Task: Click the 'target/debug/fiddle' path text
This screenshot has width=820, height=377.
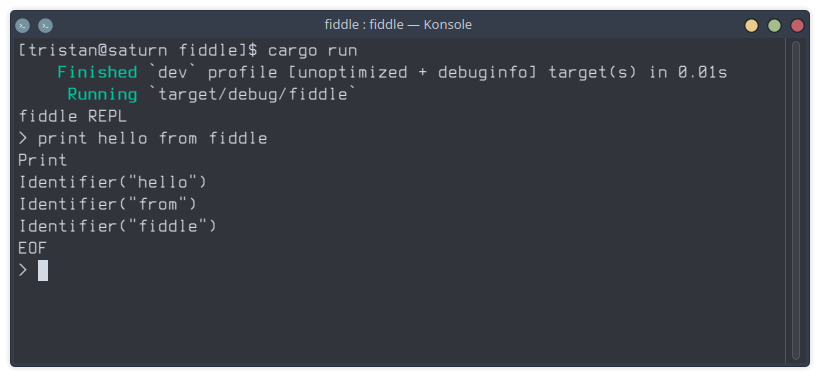Action: tap(253, 94)
